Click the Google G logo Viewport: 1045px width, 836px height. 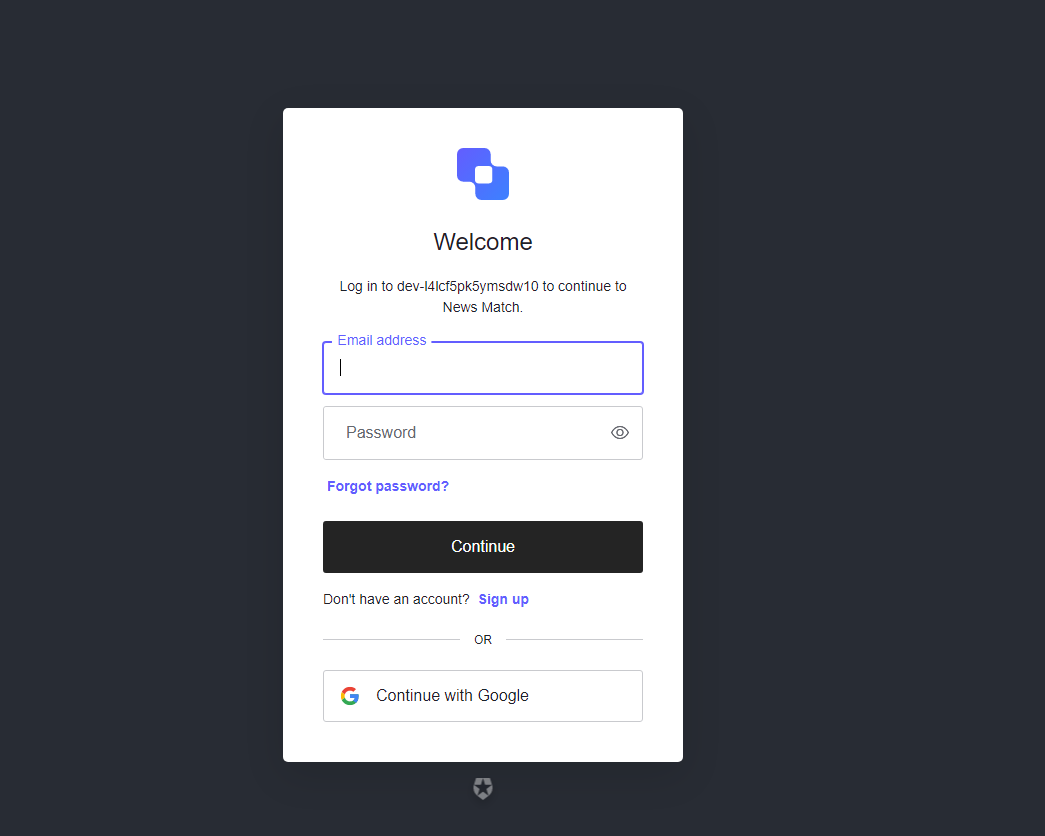pyautogui.click(x=350, y=696)
